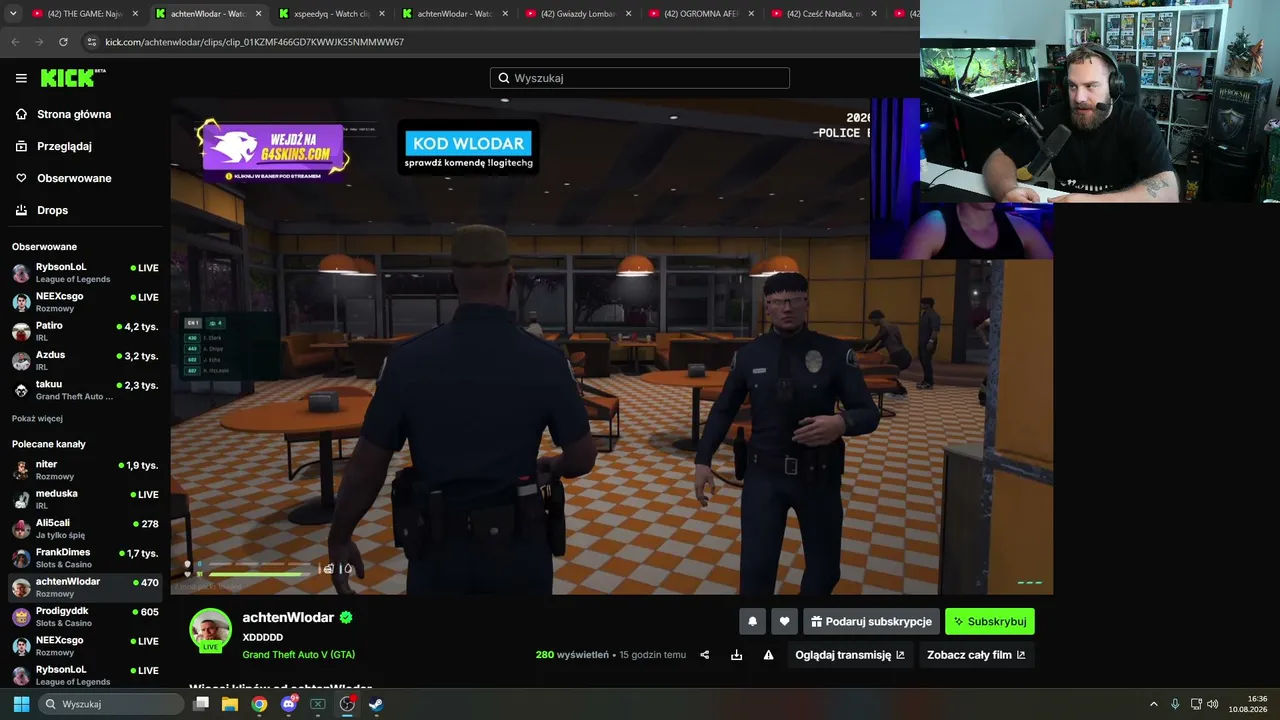
Task: Click Zobacz cały film button
Action: click(x=976, y=655)
